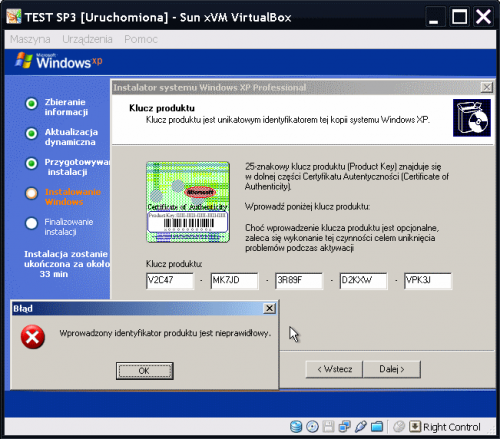The height and width of the screenshot is (439, 500).
Task: Close the Błąd error dialog
Action: [x=269, y=308]
